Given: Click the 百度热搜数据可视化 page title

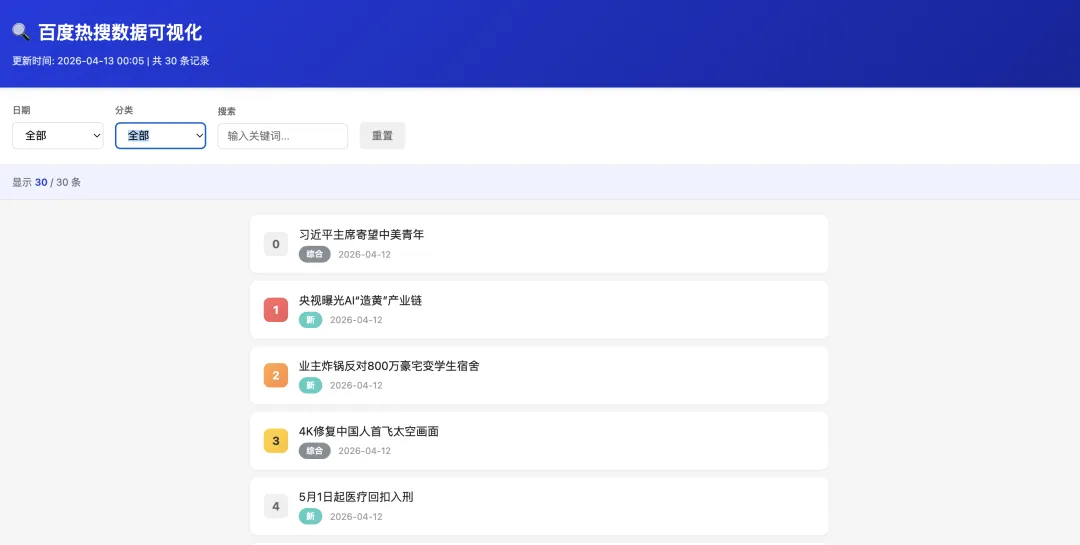Looking at the screenshot, I should click(x=120, y=32).
